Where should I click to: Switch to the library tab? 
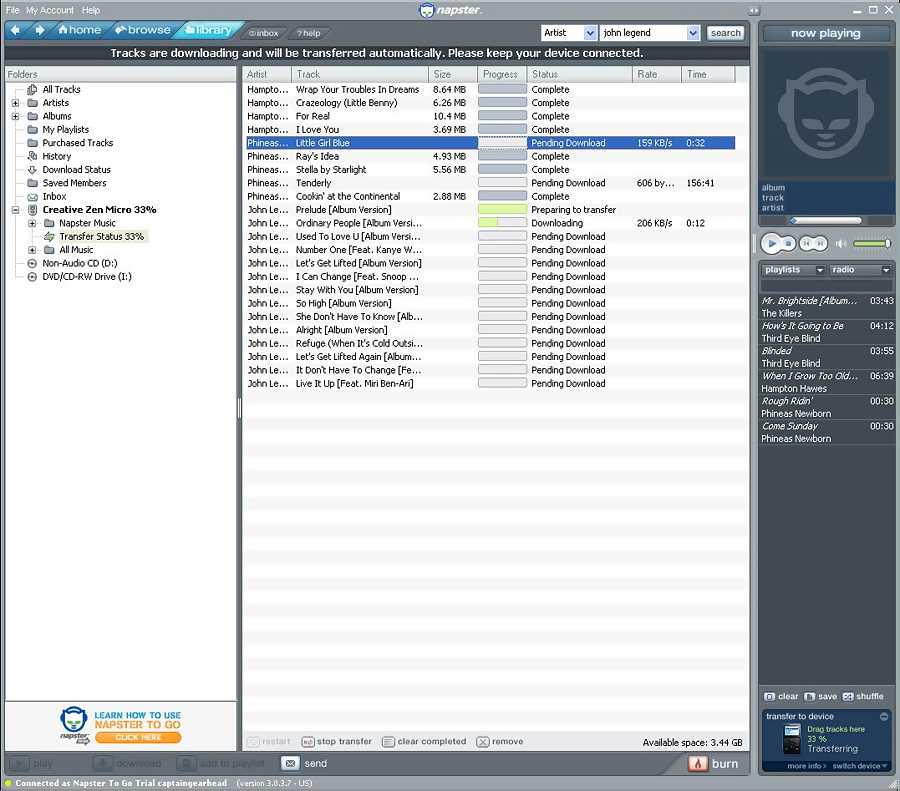point(208,30)
